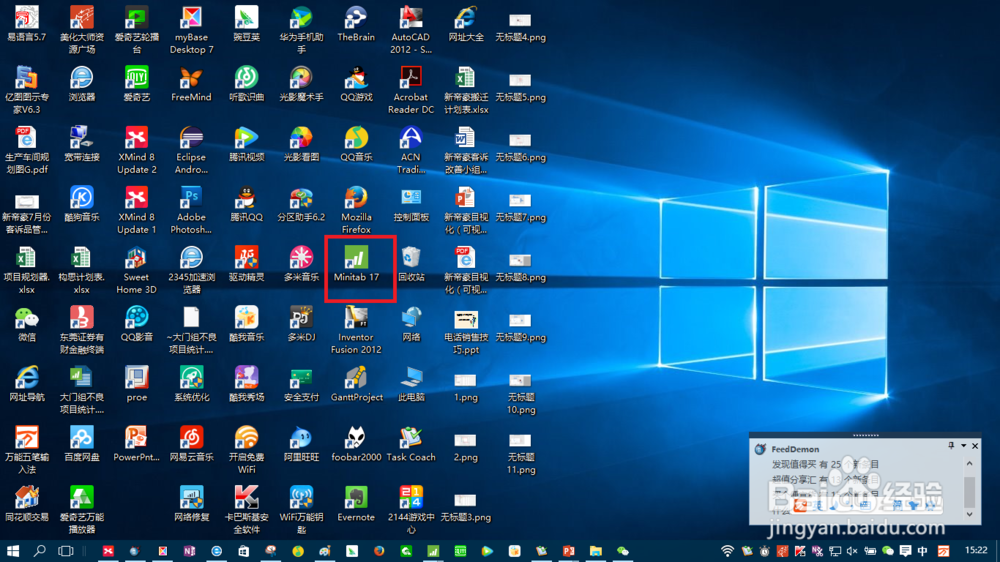Launch the XMind 8 Update 2 shortcut
Viewport: 1000px width, 562px height.
tap(136, 149)
